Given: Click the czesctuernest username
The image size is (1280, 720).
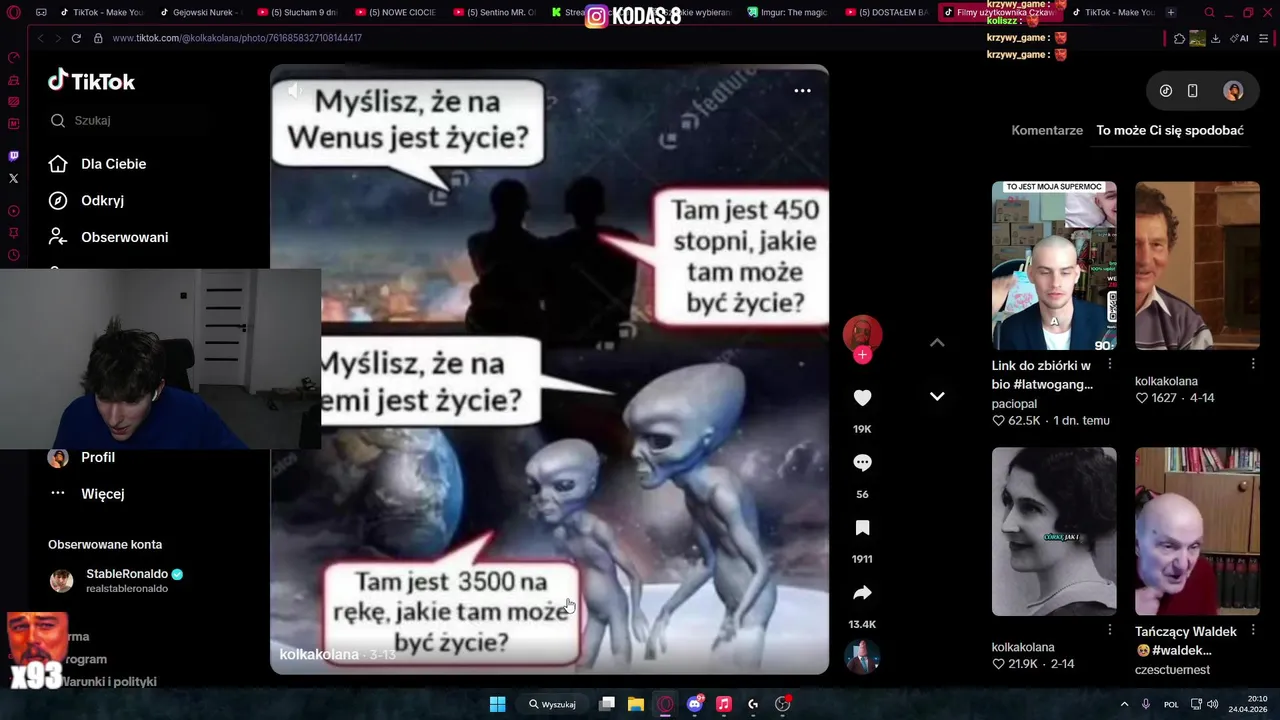Looking at the screenshot, I should point(1172,670).
